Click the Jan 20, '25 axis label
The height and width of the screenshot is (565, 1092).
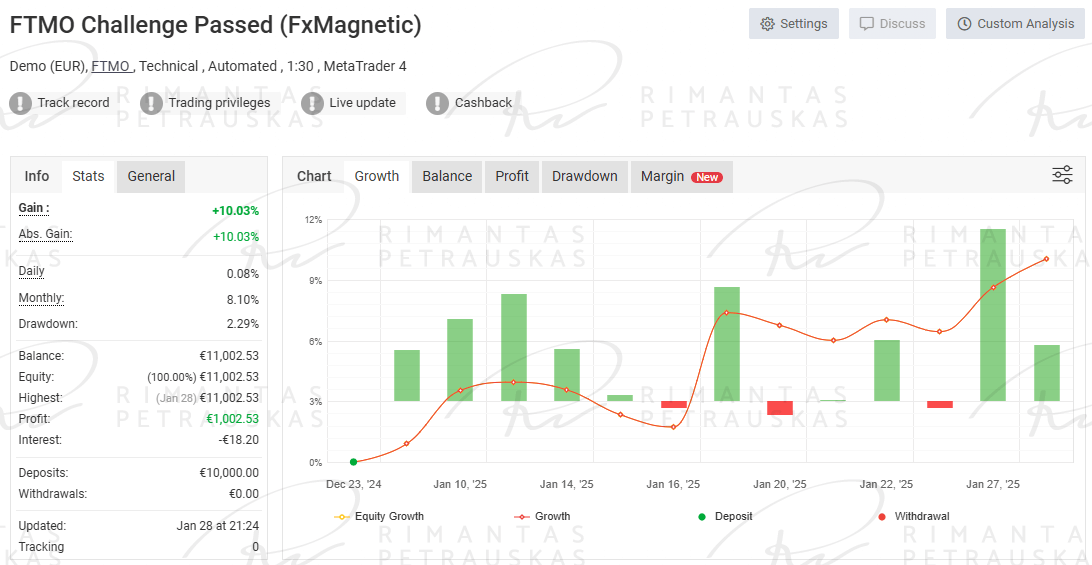779,484
